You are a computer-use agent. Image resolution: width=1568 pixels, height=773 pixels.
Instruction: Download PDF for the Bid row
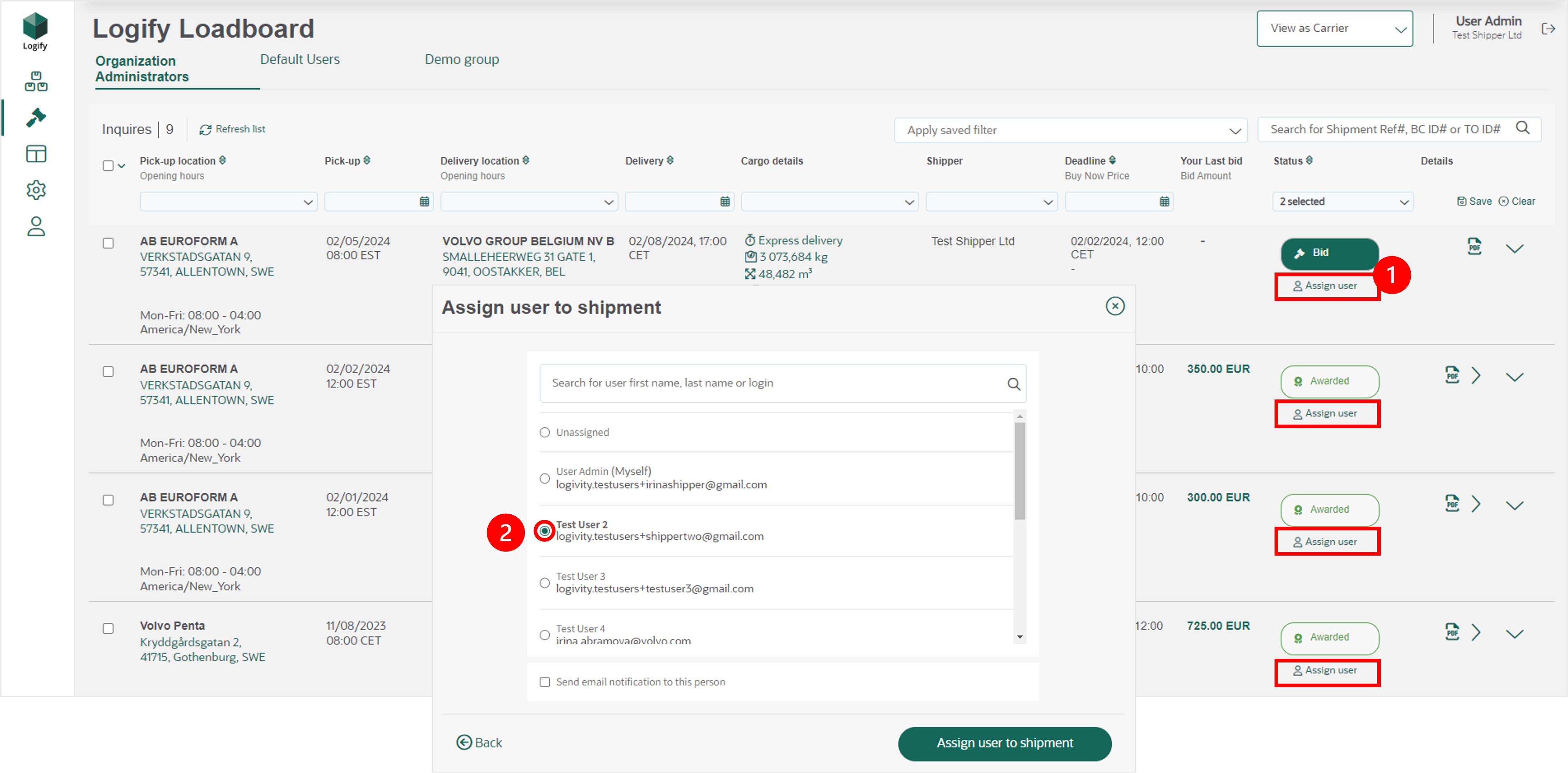1474,247
